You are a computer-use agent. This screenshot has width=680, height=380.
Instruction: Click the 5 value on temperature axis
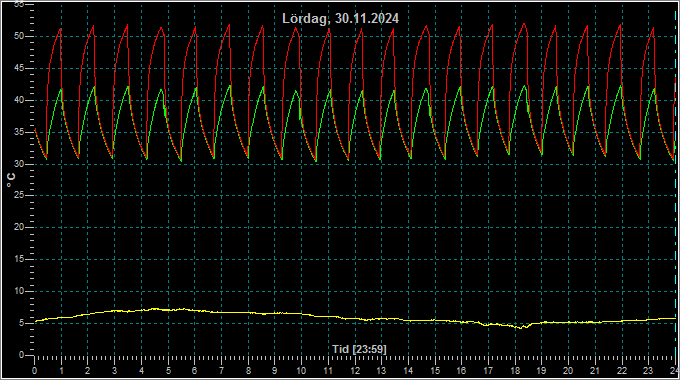tap(21, 323)
